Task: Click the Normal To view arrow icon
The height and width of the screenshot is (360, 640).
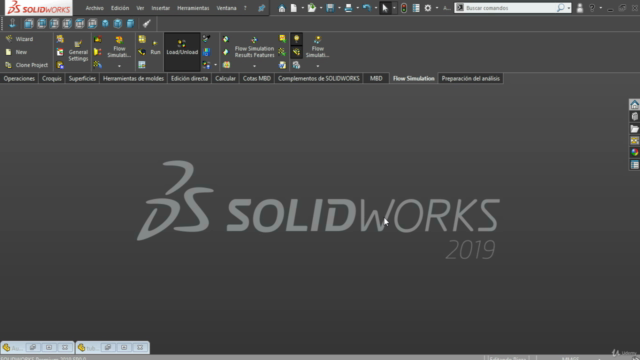Action: (12, 23)
